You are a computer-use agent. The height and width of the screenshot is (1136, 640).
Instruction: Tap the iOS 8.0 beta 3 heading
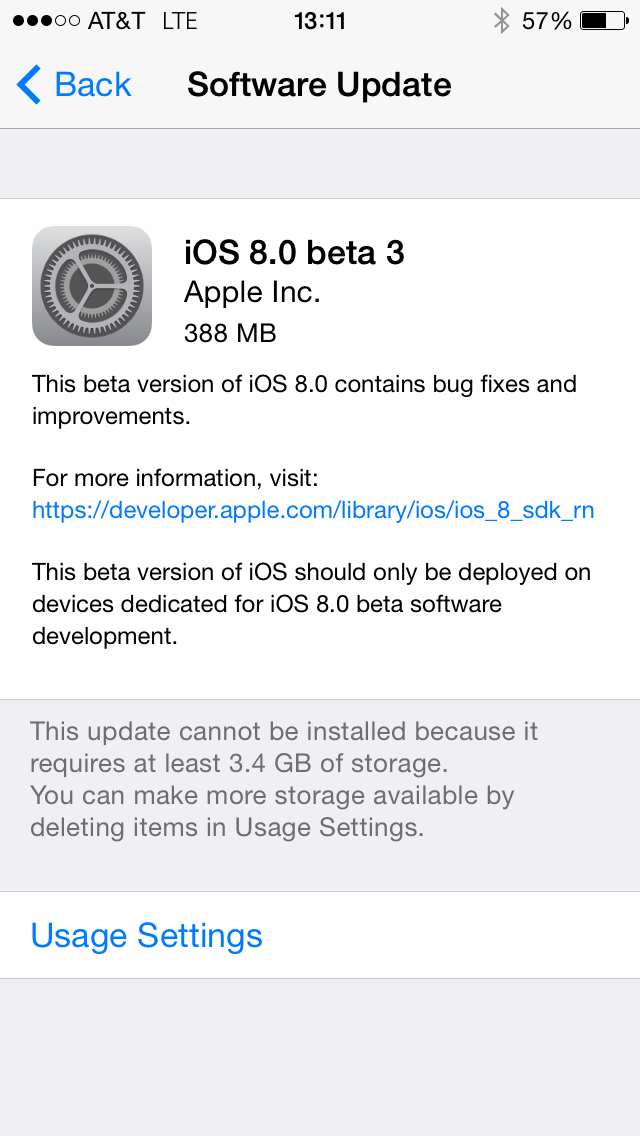pos(294,253)
